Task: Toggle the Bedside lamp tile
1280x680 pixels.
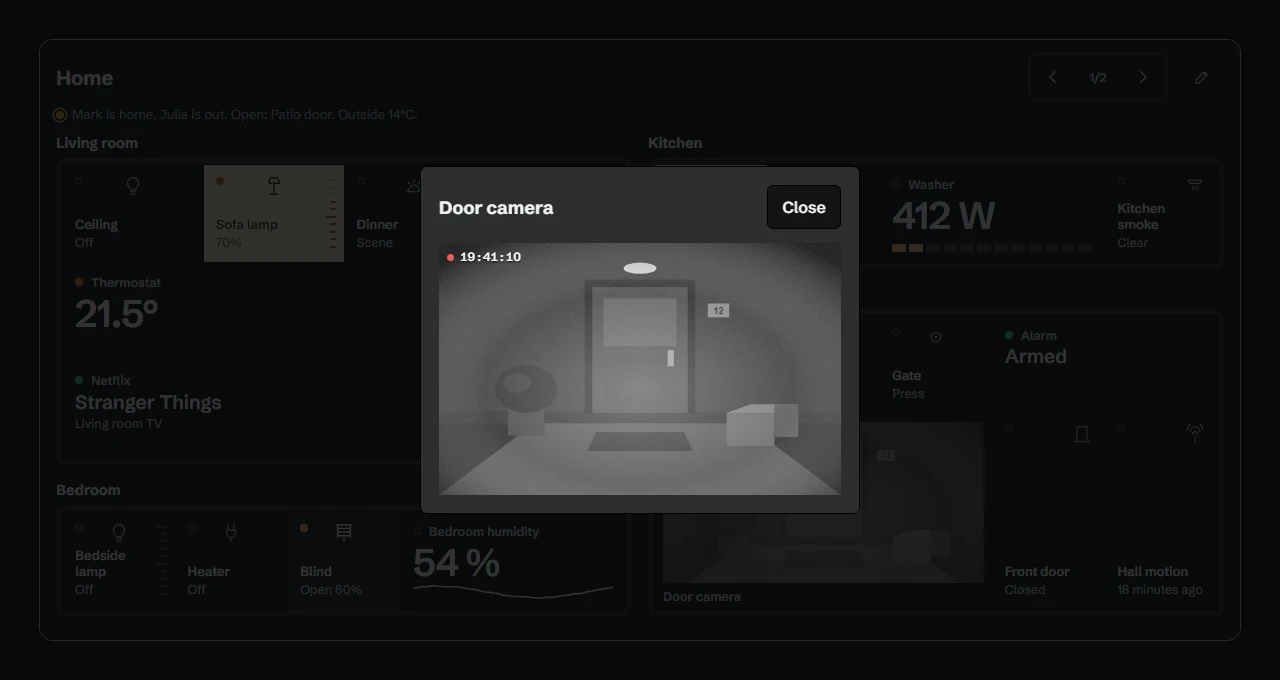Action: pos(120,561)
